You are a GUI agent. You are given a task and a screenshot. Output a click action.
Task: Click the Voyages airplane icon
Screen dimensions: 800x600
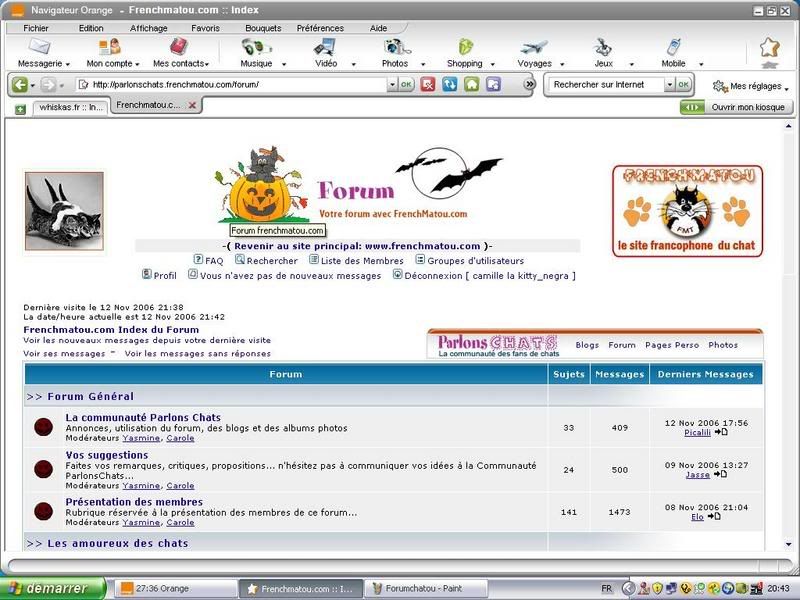[534, 47]
